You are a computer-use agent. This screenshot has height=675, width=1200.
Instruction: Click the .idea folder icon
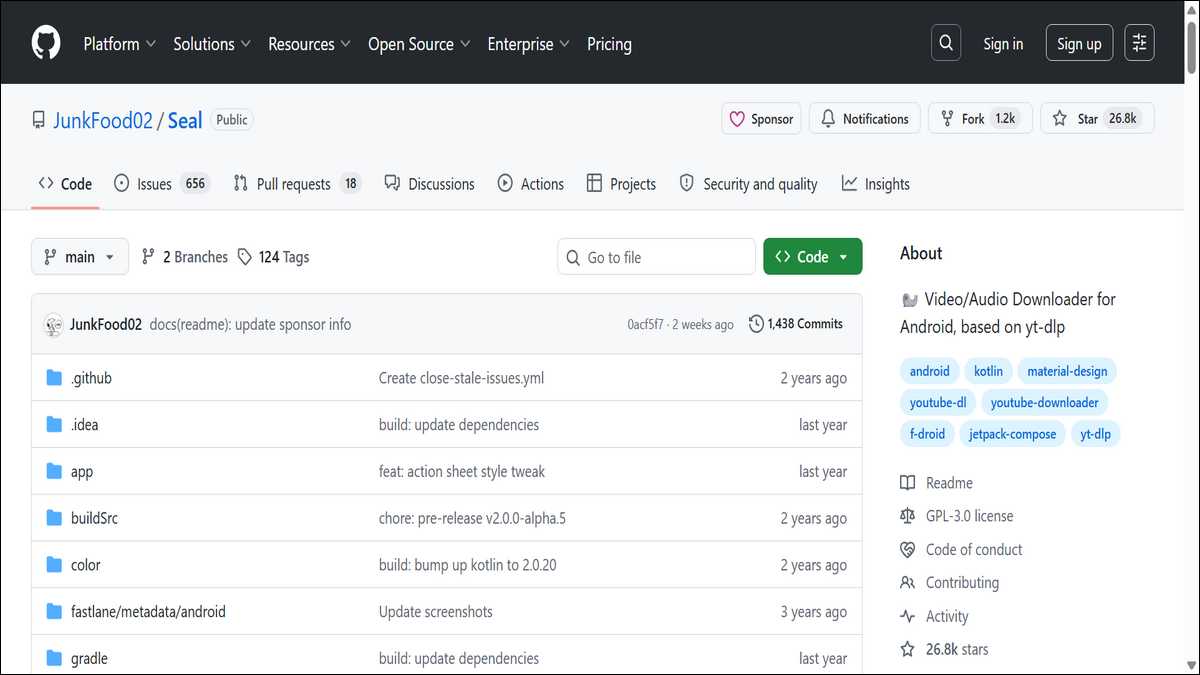pyautogui.click(x=54, y=425)
